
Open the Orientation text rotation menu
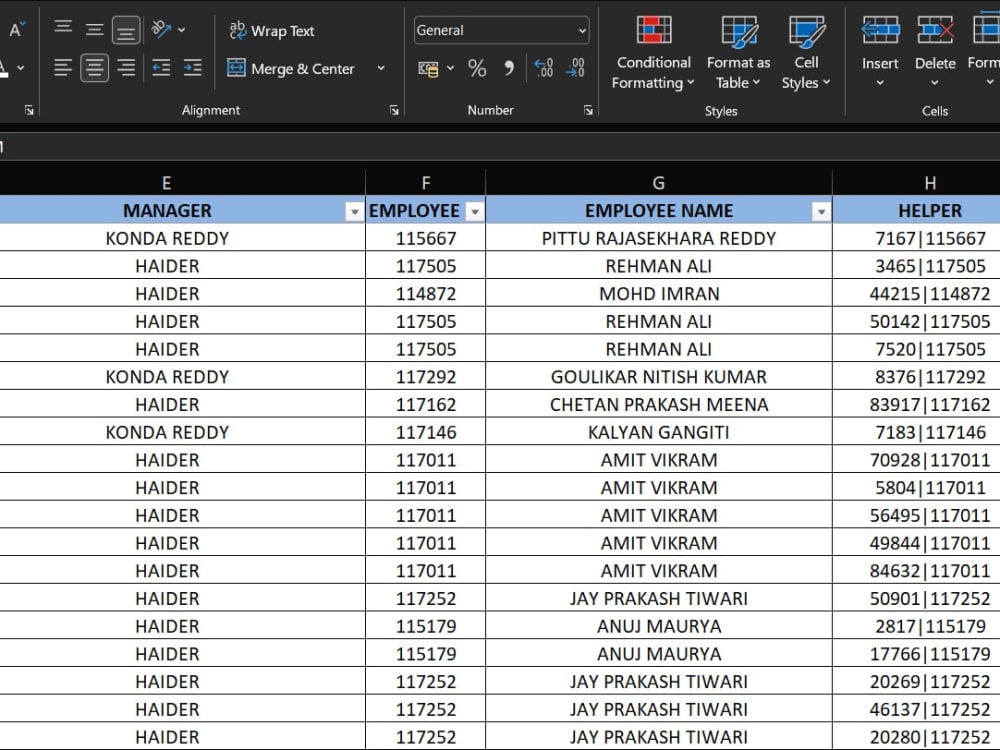(x=168, y=29)
